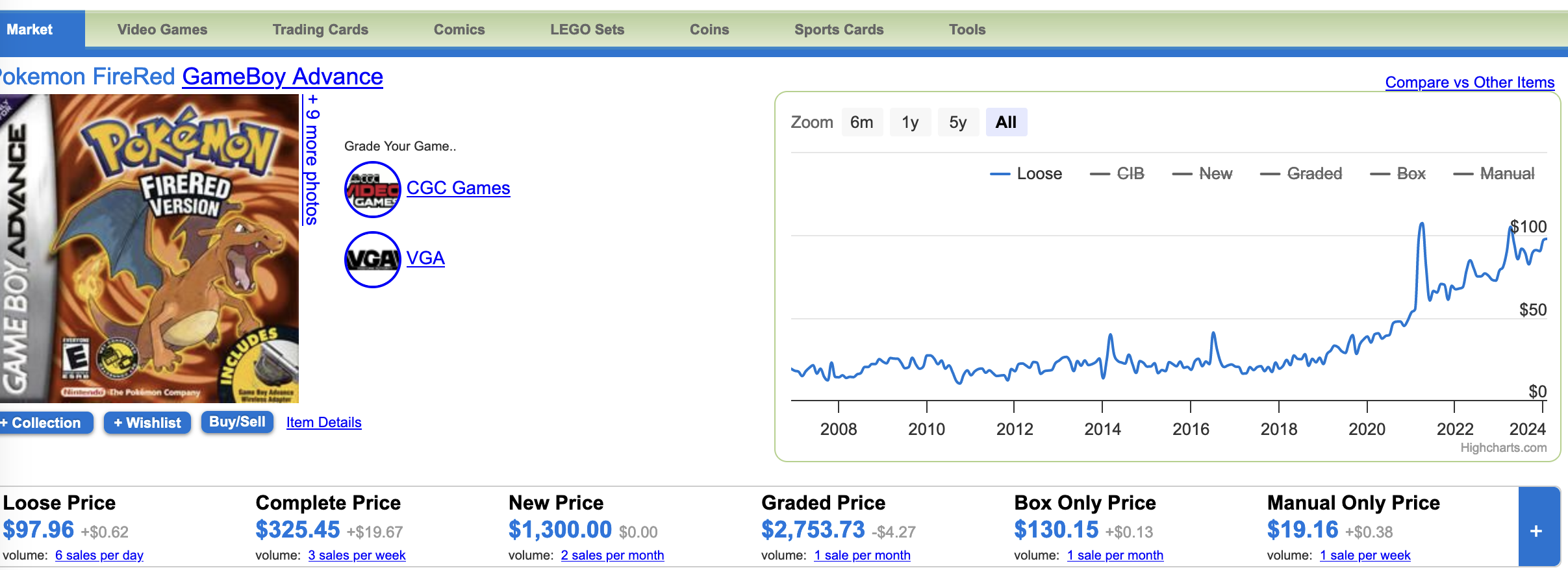
Task: Open the Compare vs Other Items link
Action: pos(1469,82)
